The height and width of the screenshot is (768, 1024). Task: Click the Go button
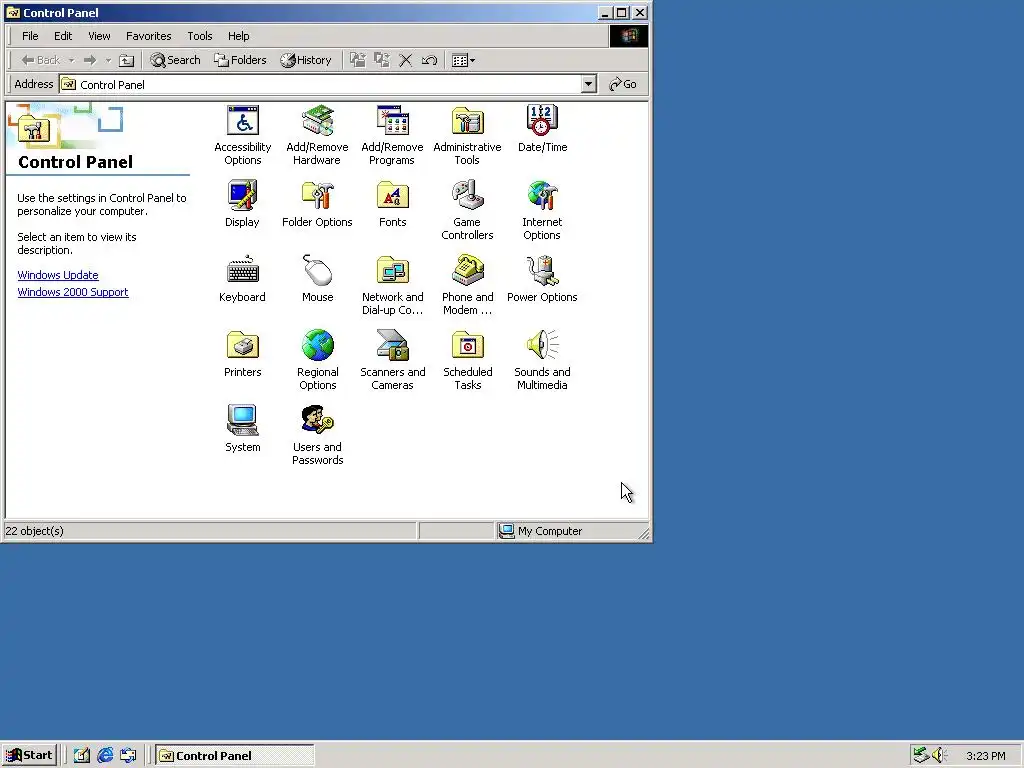pyautogui.click(x=622, y=84)
